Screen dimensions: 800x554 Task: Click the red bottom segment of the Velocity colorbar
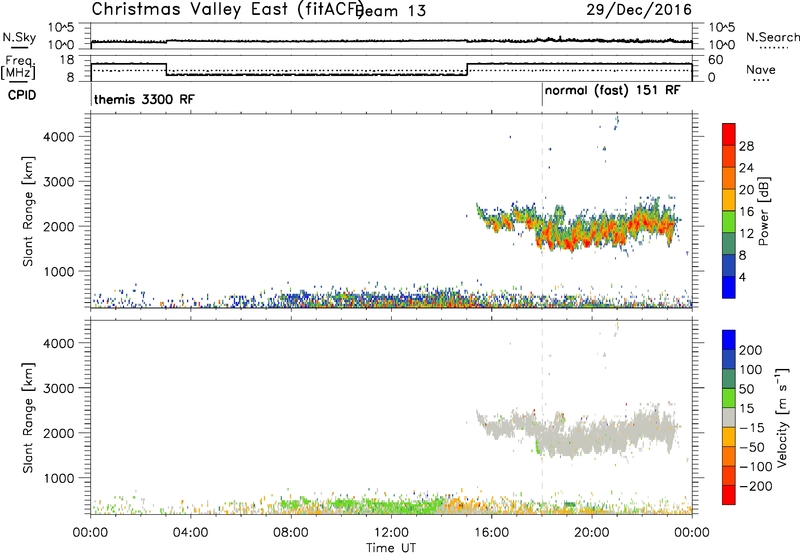[x=729, y=495]
